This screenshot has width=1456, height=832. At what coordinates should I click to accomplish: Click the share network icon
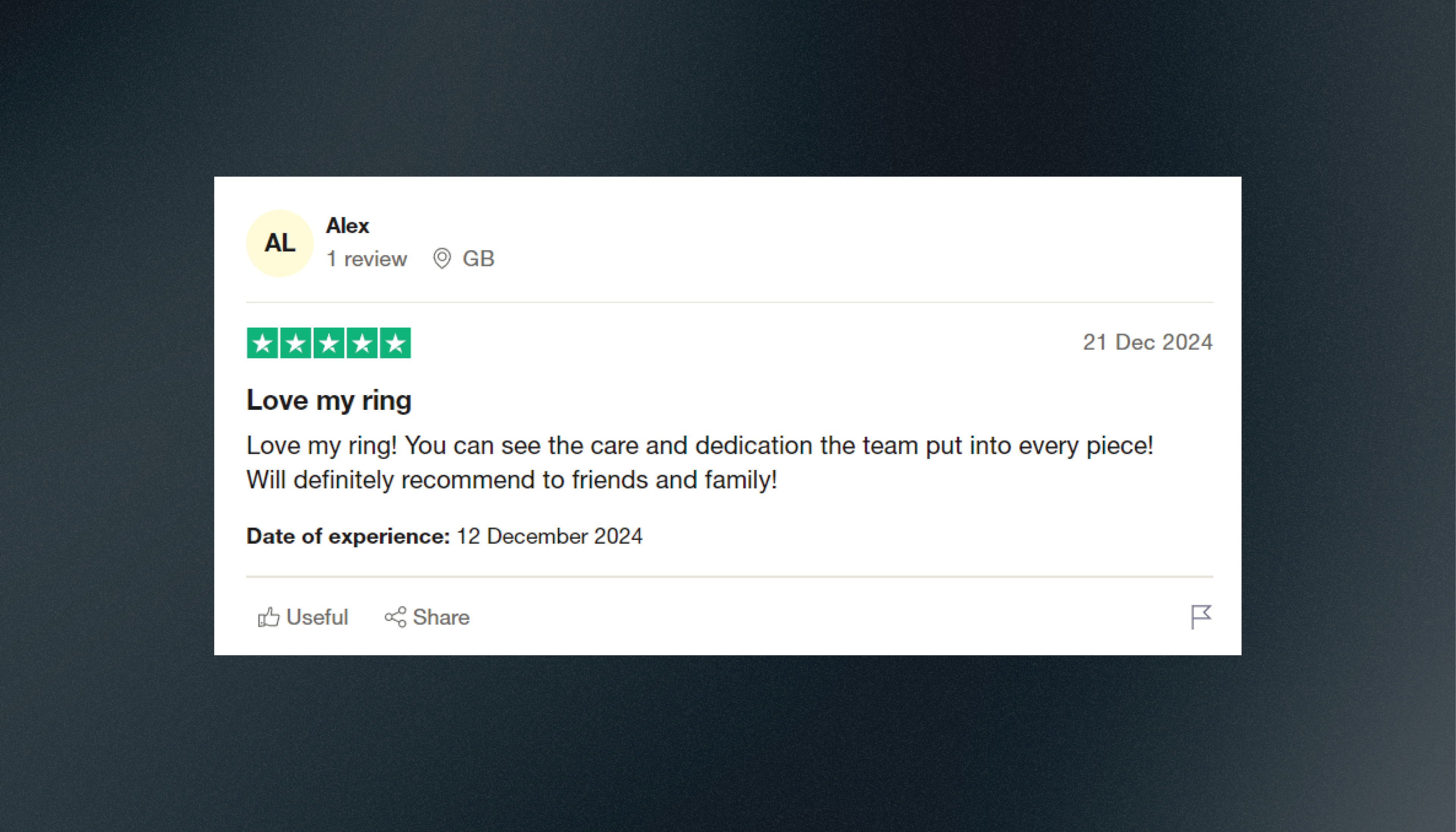(395, 617)
